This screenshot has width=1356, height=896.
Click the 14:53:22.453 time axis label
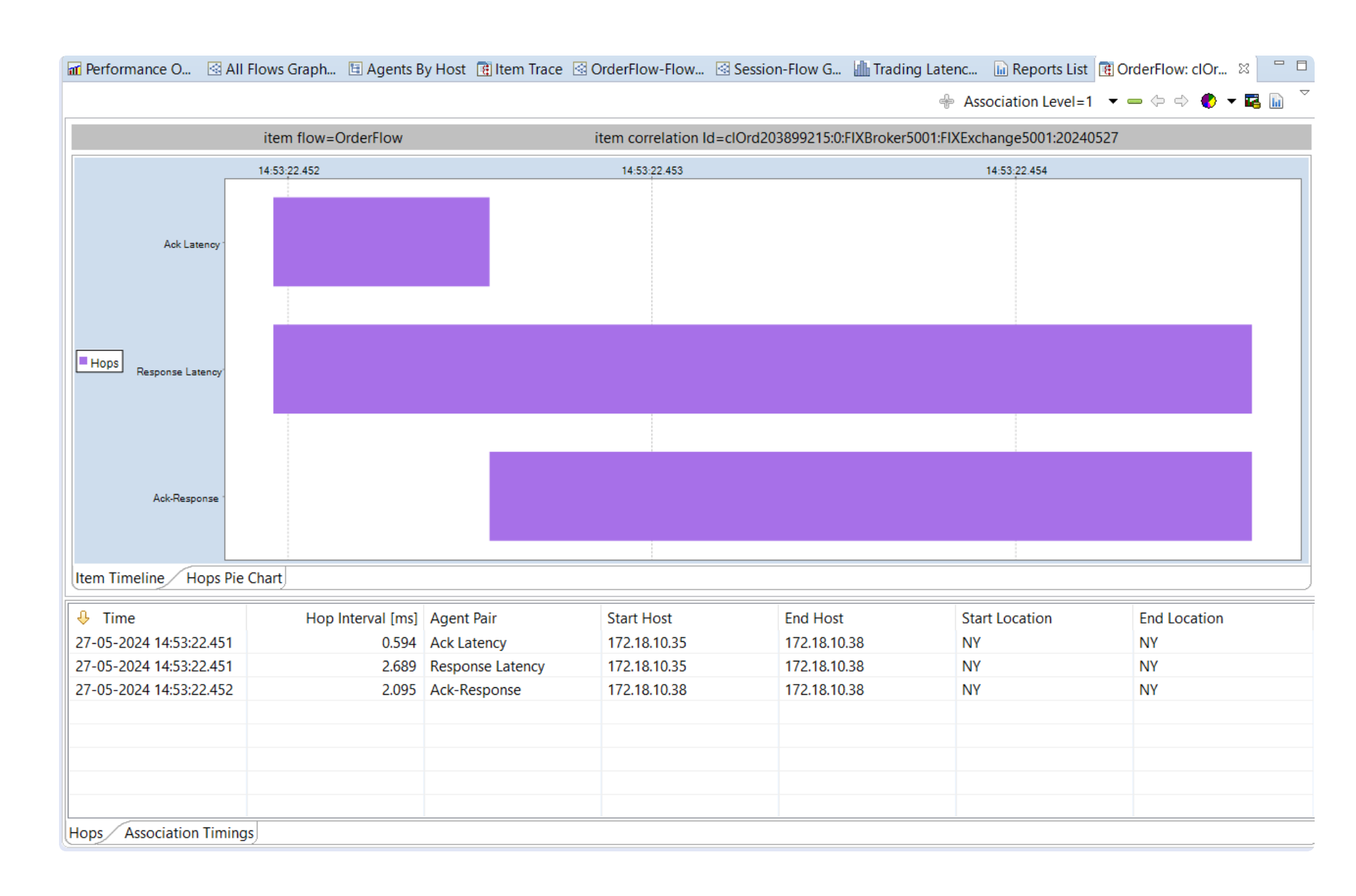click(x=652, y=171)
